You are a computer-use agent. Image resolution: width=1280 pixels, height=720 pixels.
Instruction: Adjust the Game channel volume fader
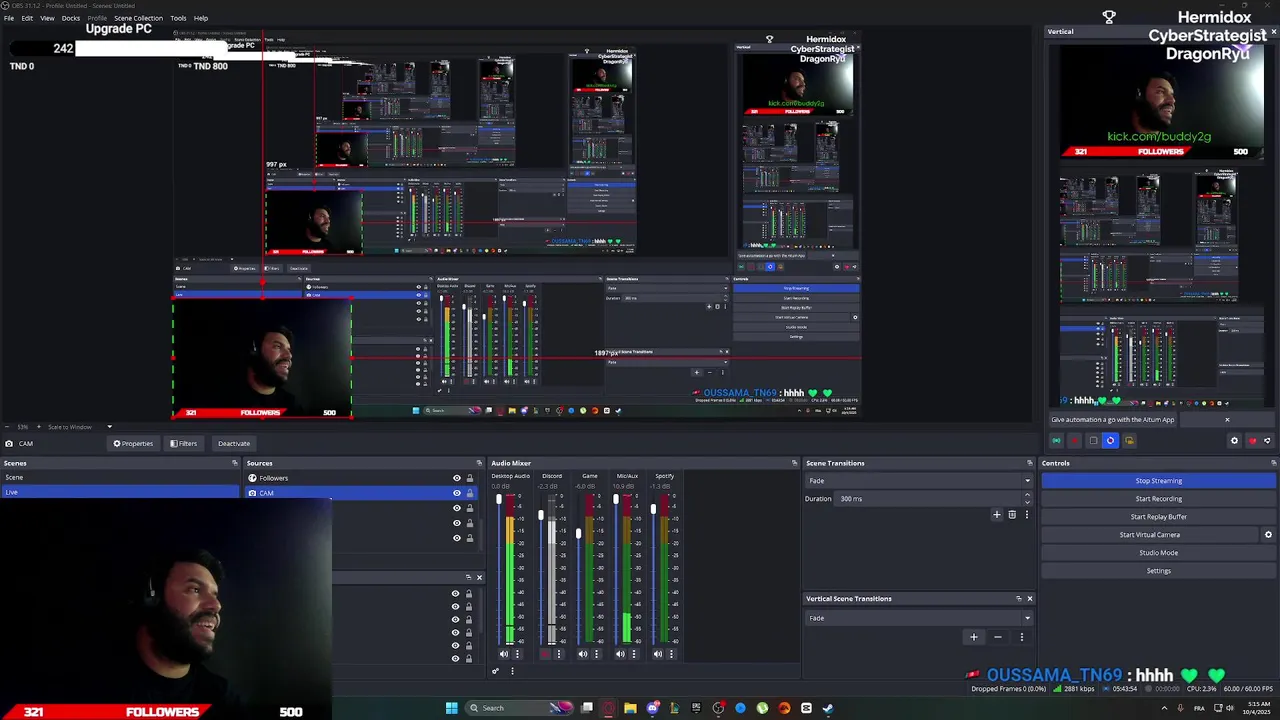click(x=577, y=534)
